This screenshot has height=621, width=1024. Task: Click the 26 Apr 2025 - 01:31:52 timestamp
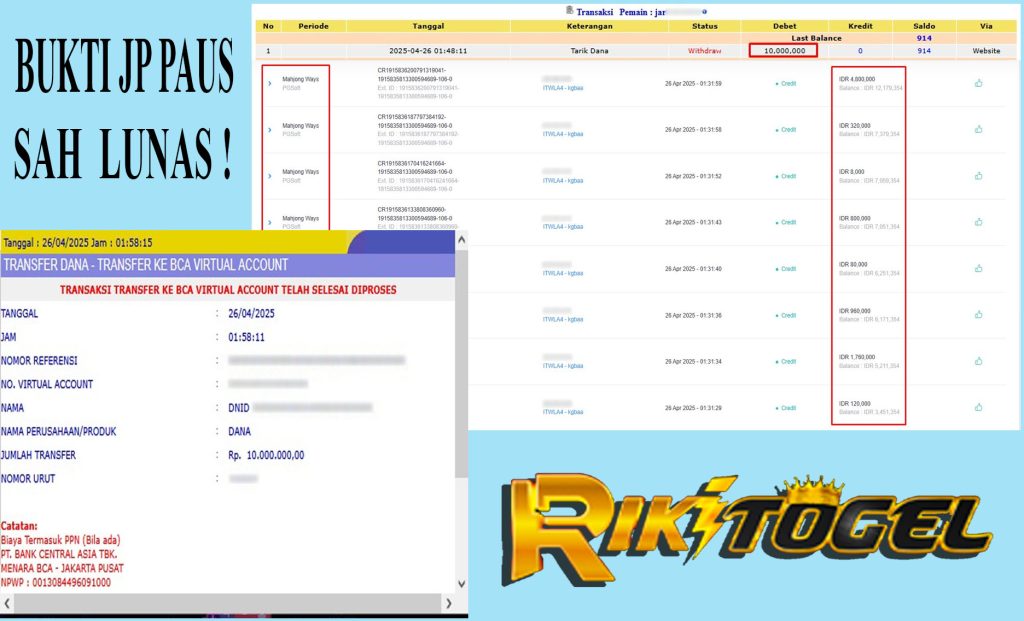click(x=693, y=176)
